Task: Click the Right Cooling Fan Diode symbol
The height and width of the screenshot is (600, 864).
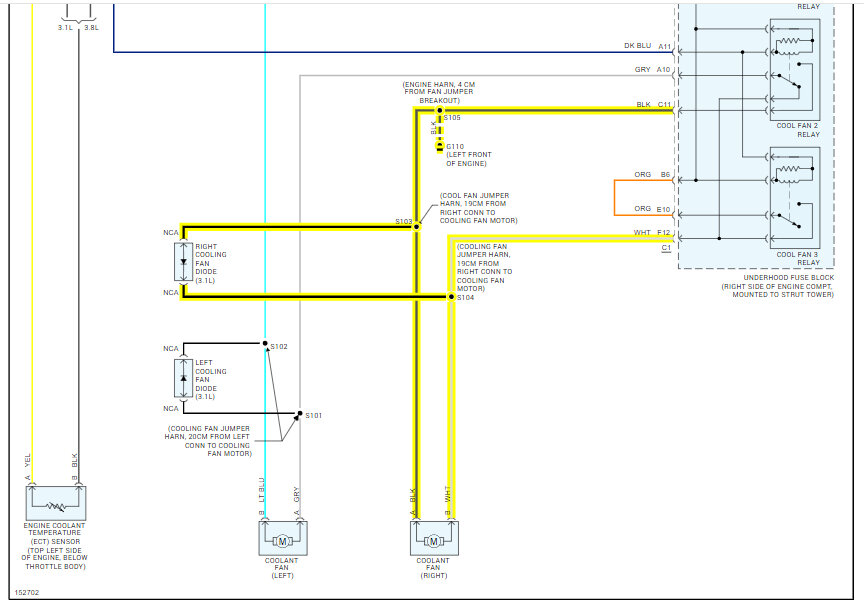Action: pos(183,262)
